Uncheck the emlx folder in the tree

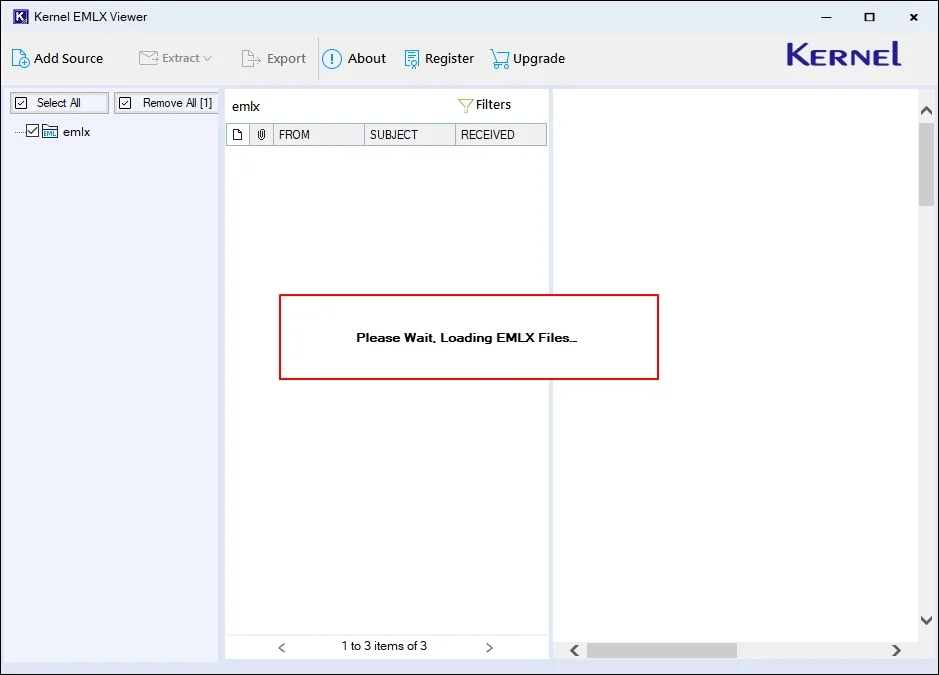point(33,131)
